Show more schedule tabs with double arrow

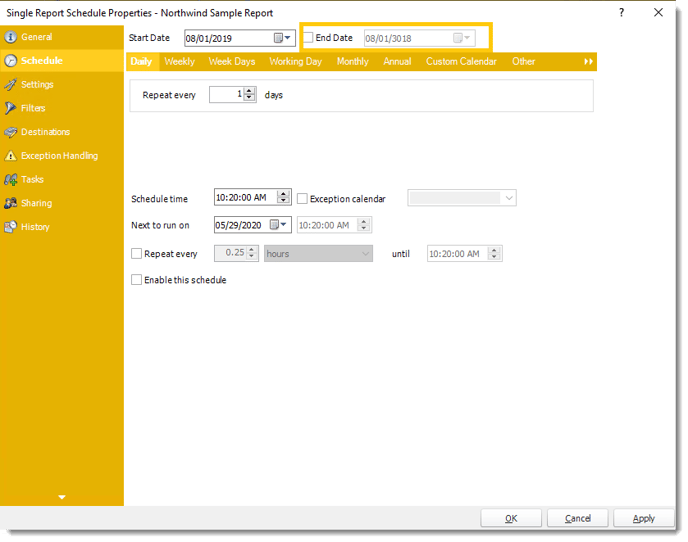(588, 62)
